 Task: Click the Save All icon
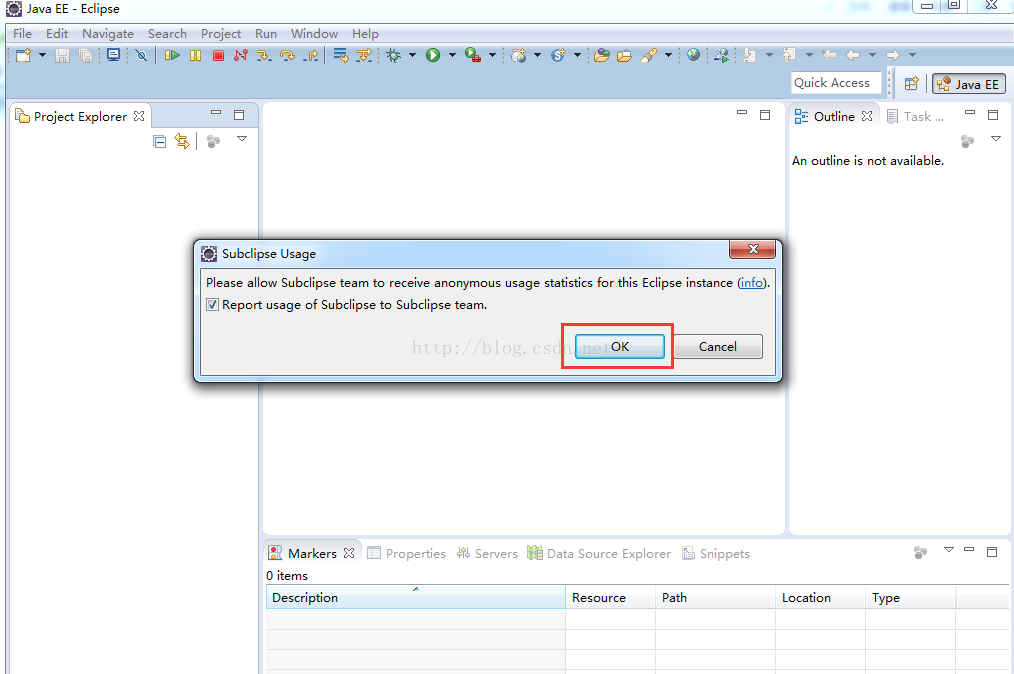85,56
